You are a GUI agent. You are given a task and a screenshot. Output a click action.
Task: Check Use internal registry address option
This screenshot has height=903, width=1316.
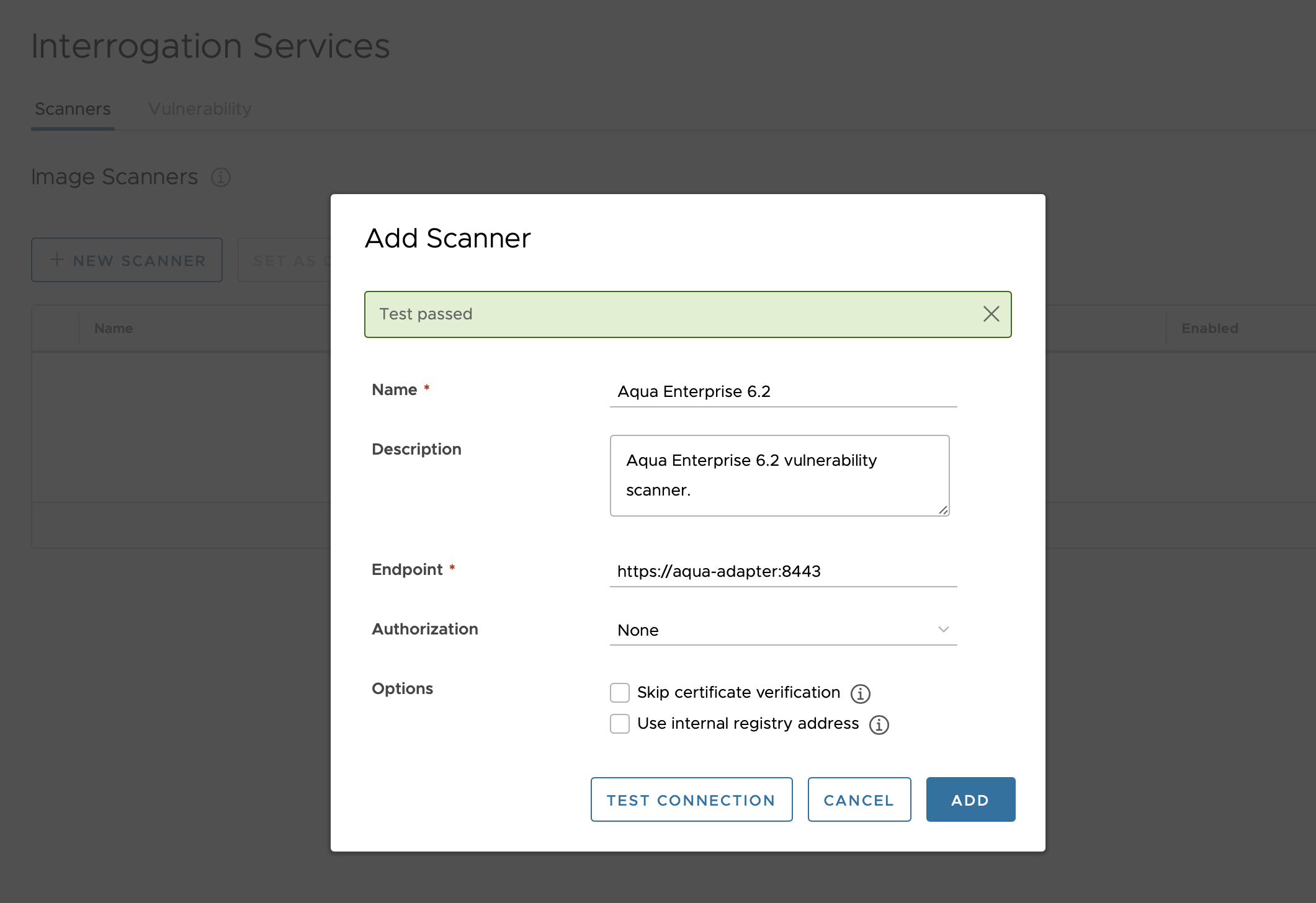click(620, 724)
